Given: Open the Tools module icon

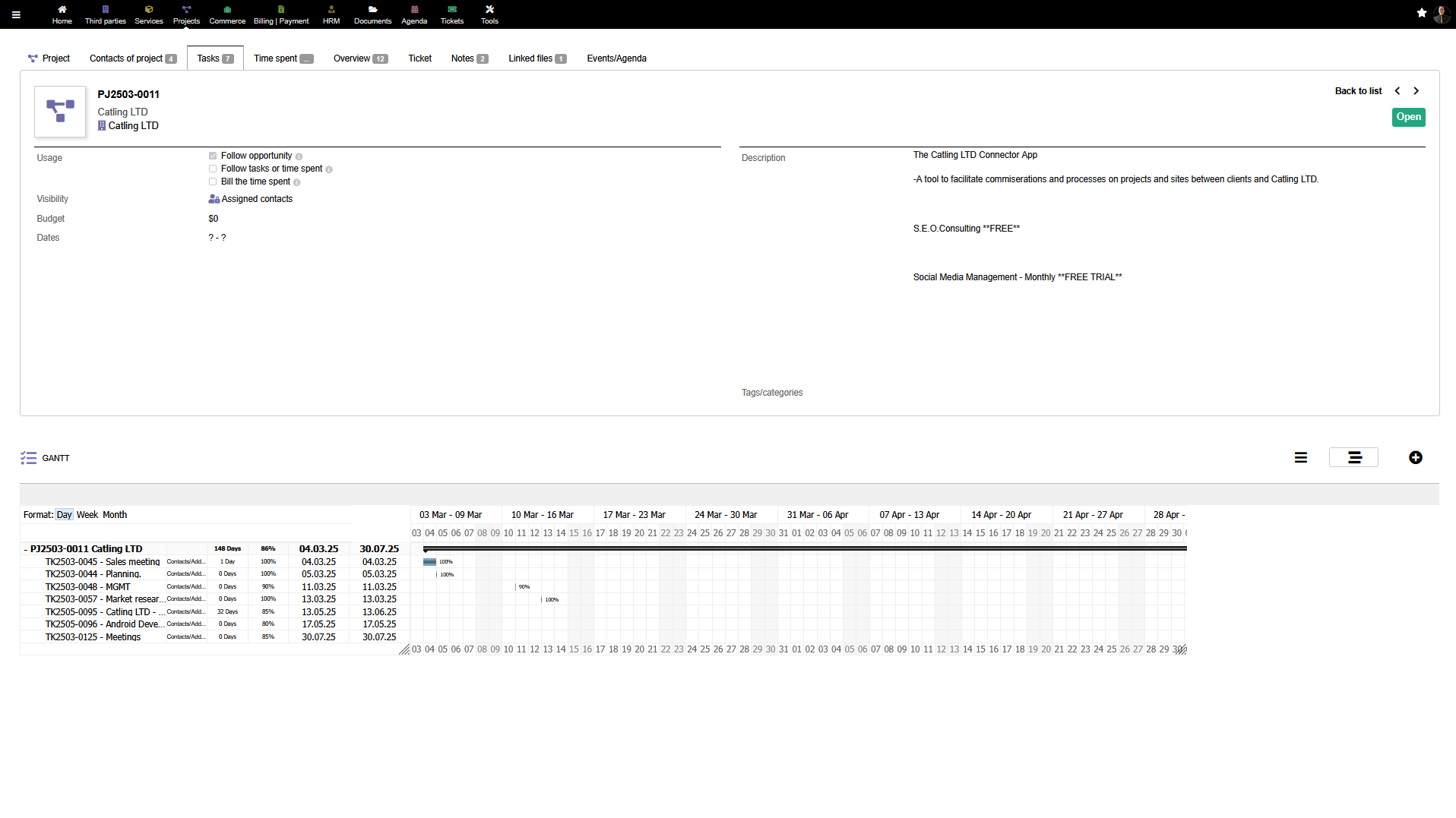Looking at the screenshot, I should 489,10.
